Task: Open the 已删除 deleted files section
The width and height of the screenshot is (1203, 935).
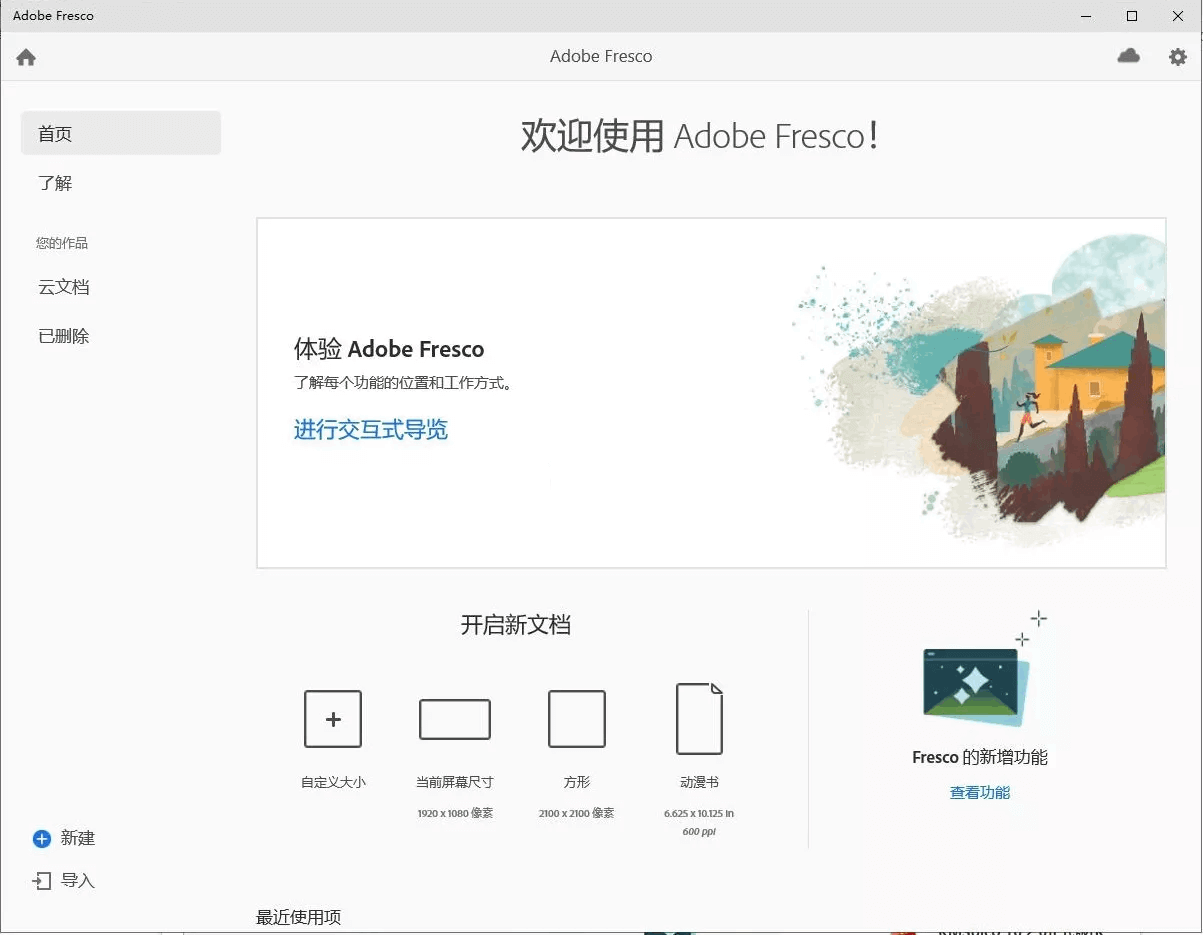Action: [x=63, y=336]
